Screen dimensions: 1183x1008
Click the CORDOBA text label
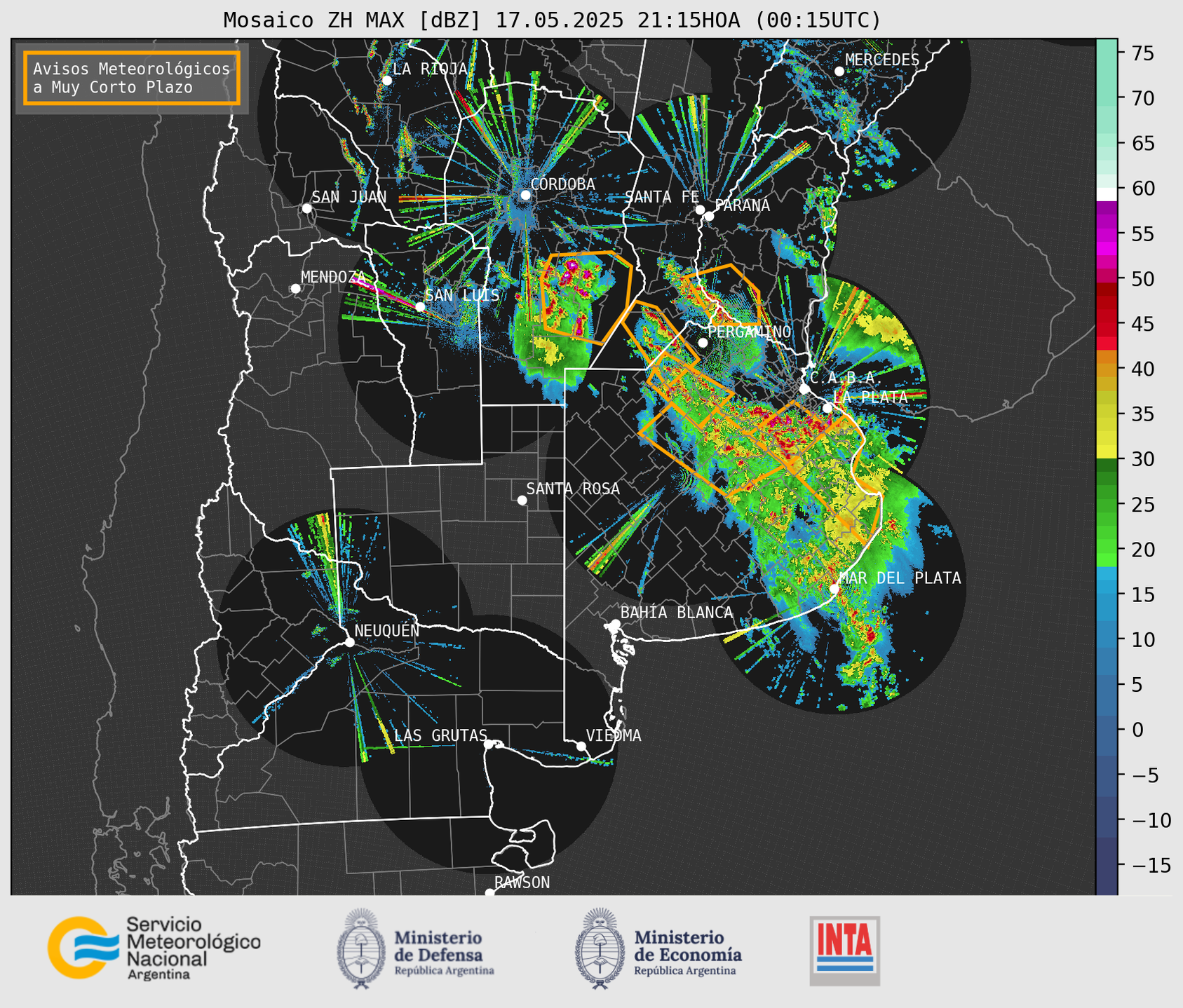[562, 184]
